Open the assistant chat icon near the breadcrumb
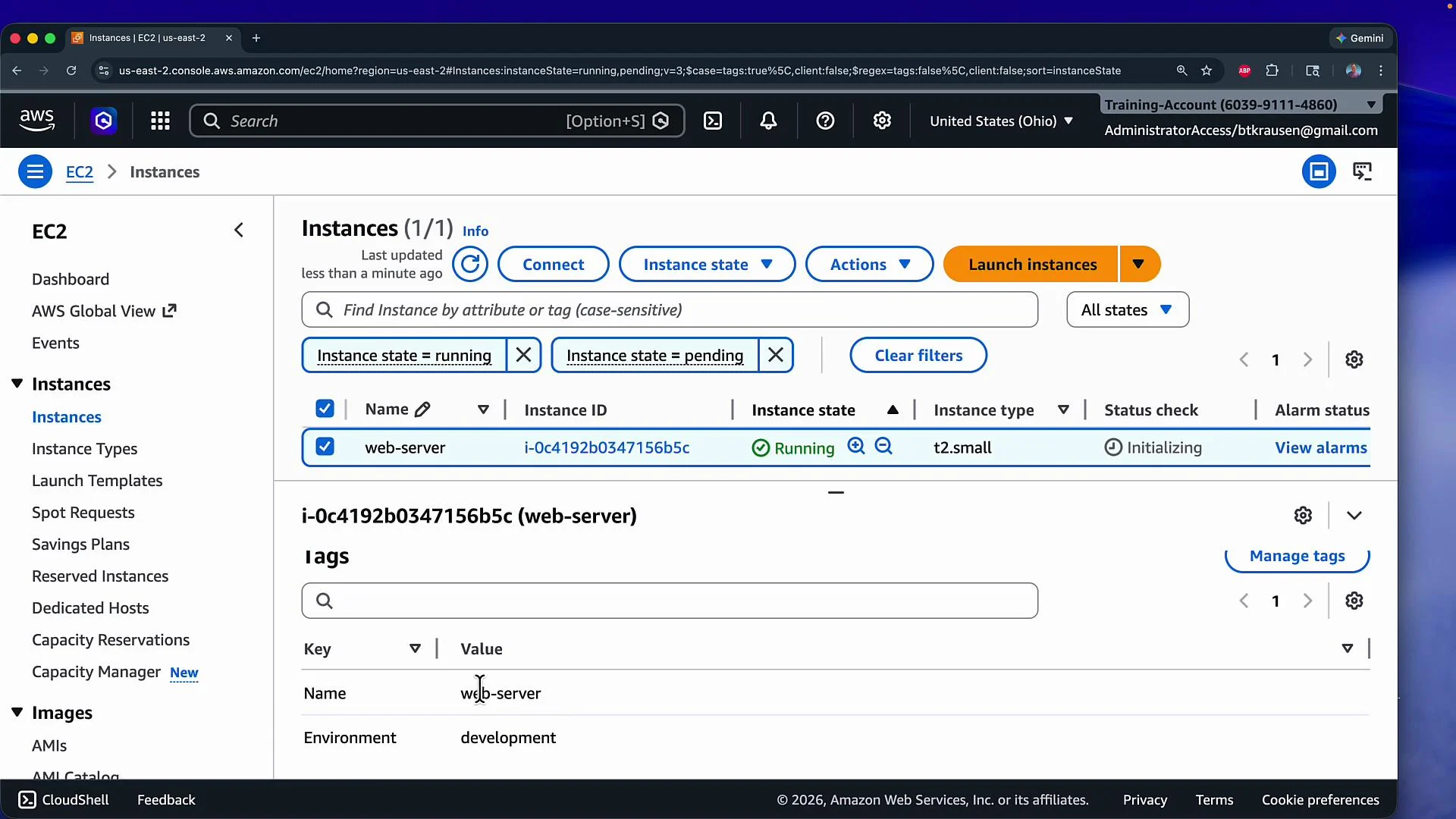 tap(1363, 171)
